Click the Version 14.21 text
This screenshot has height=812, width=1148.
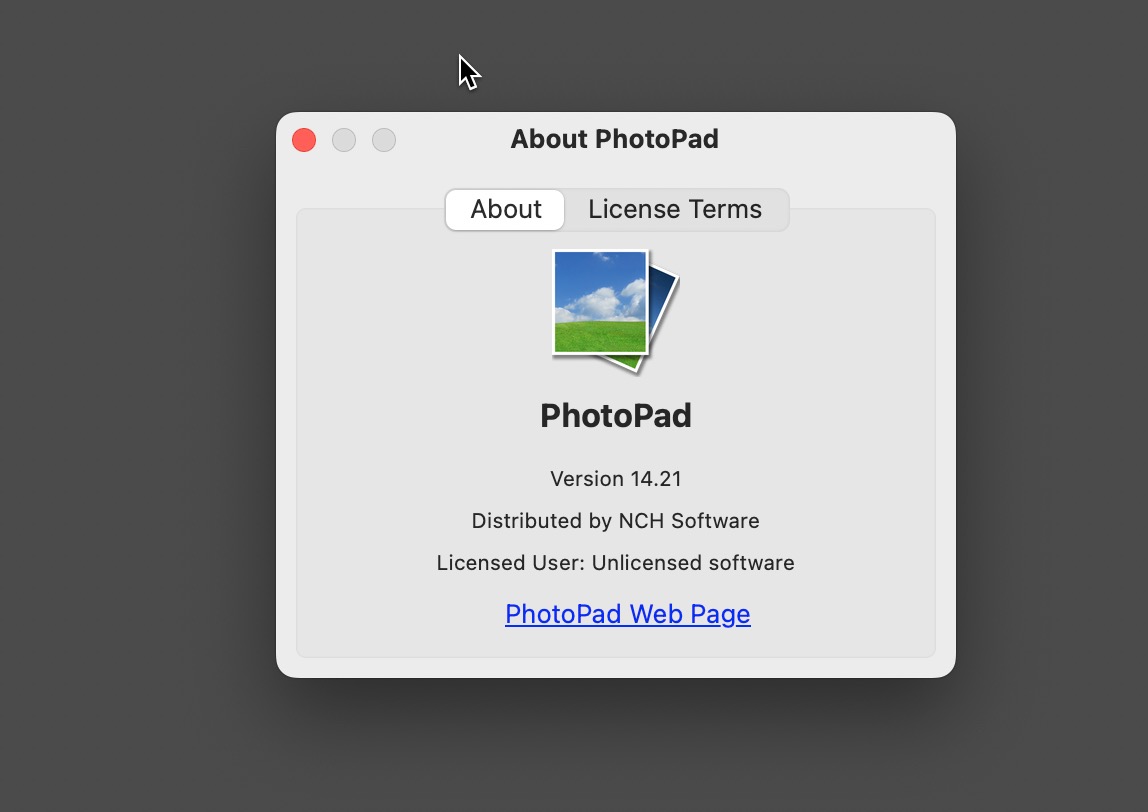(x=616, y=479)
